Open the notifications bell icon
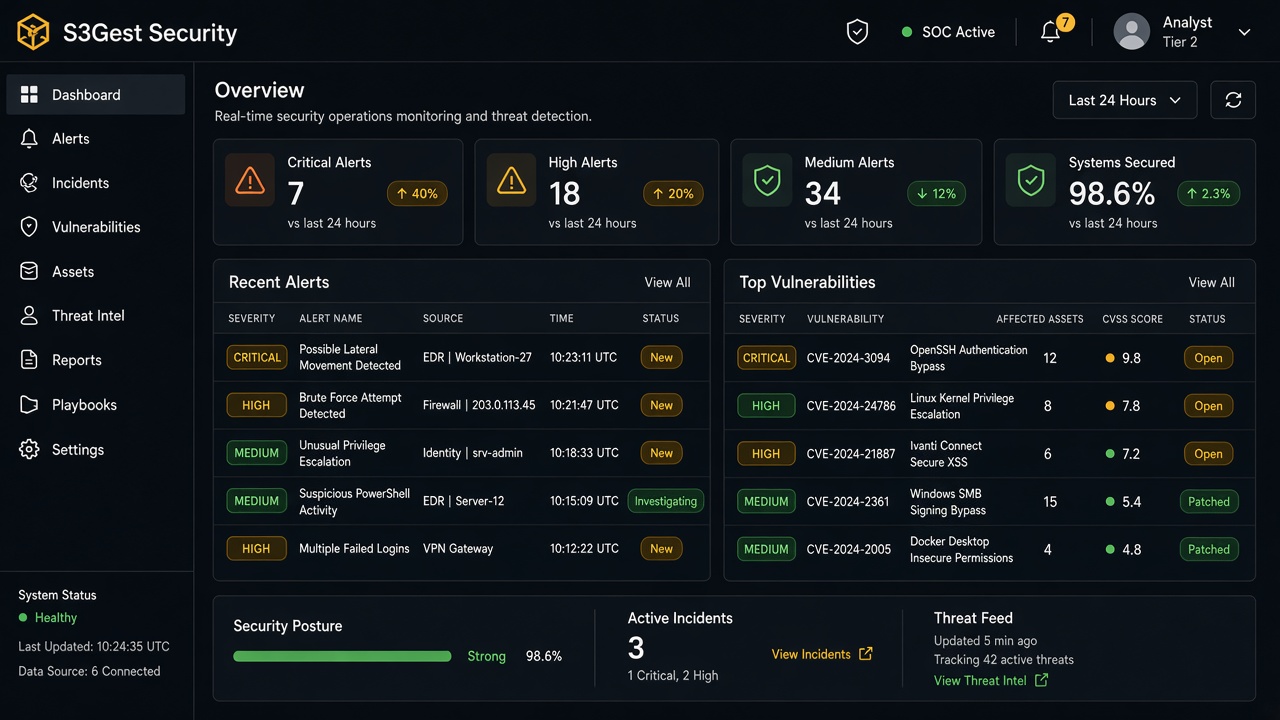Image resolution: width=1280 pixels, height=720 pixels. (1050, 32)
